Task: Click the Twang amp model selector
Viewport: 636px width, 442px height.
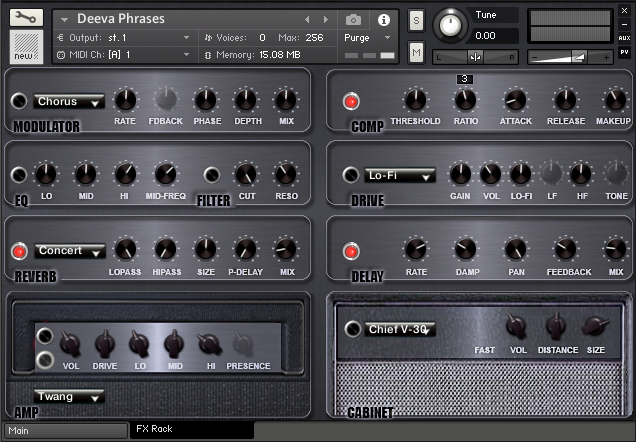Action: 69,396
